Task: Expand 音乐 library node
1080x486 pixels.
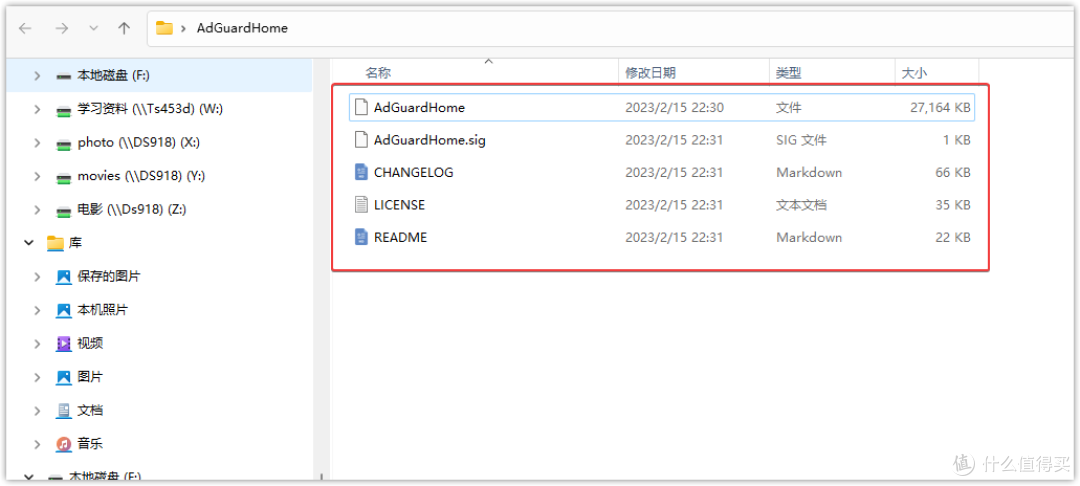Action: click(x=37, y=444)
